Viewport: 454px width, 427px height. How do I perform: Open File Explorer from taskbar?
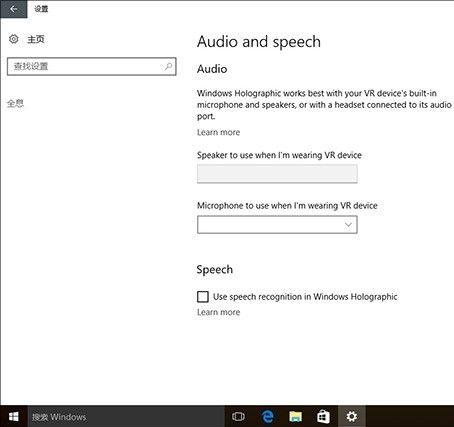click(295, 416)
